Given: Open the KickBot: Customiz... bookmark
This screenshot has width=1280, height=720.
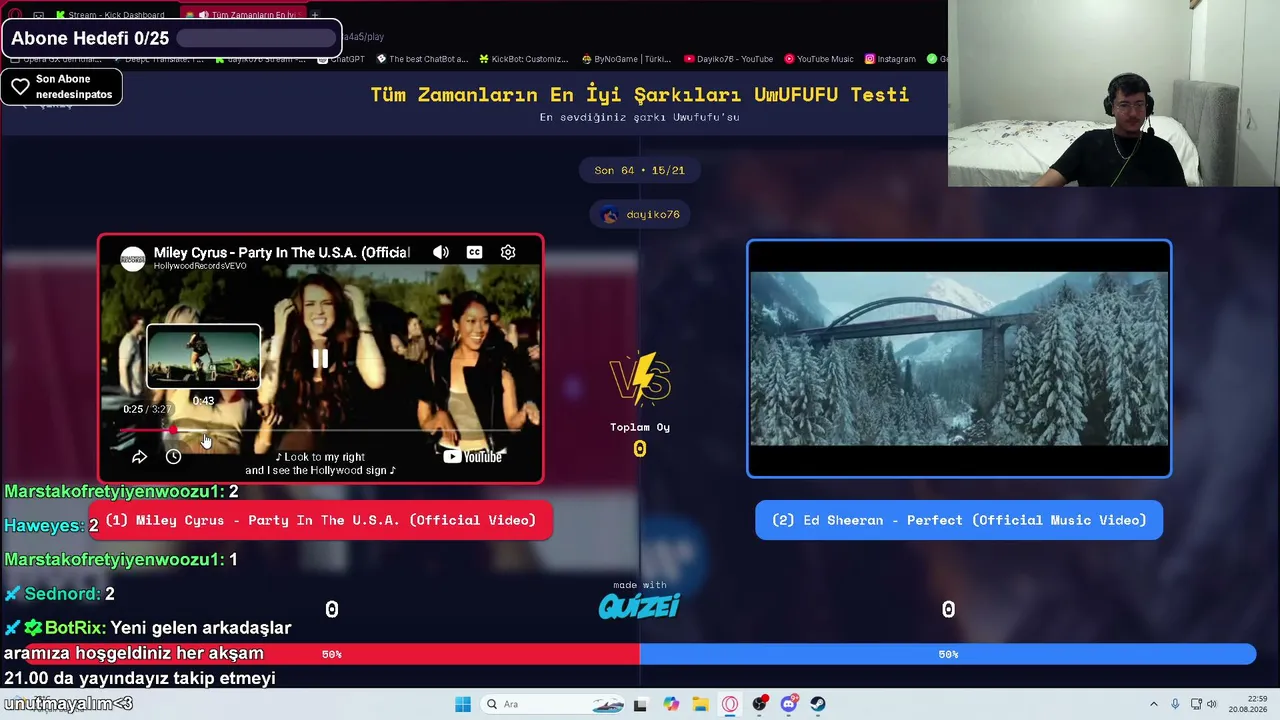Looking at the screenshot, I should 524,59.
